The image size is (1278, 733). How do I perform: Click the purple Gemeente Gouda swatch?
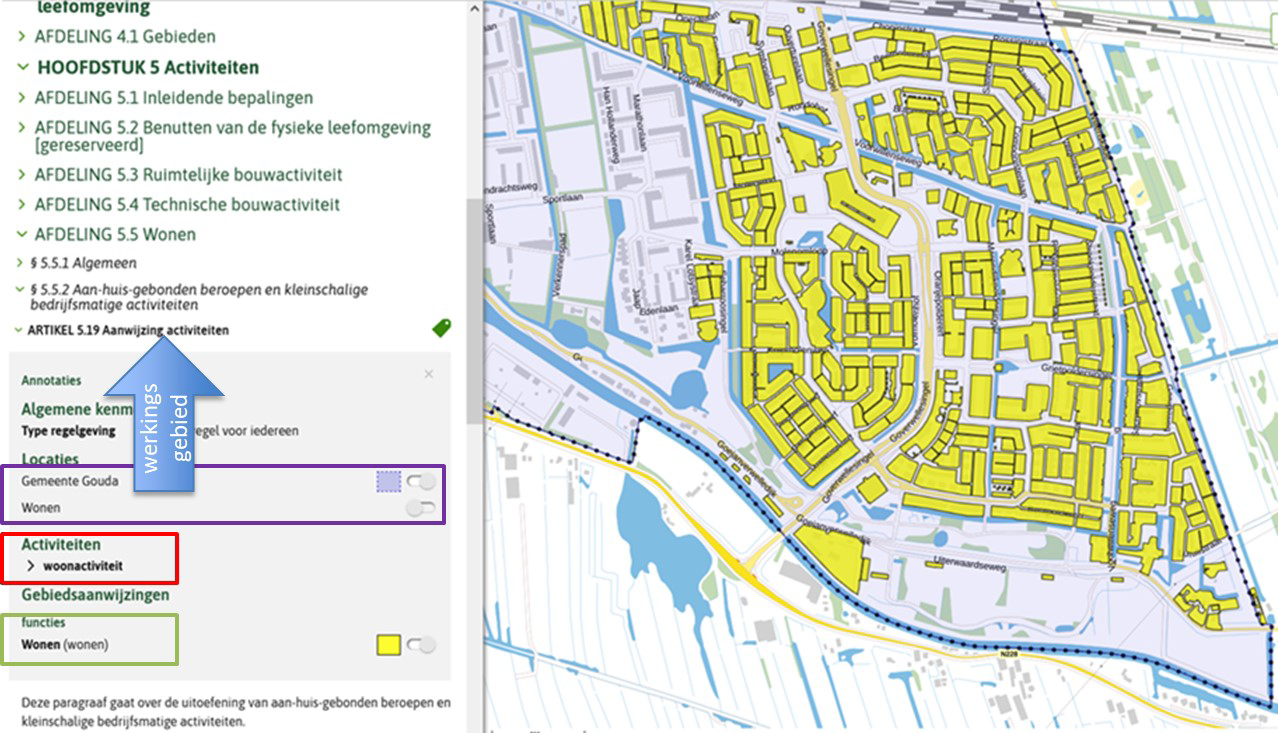coord(389,482)
